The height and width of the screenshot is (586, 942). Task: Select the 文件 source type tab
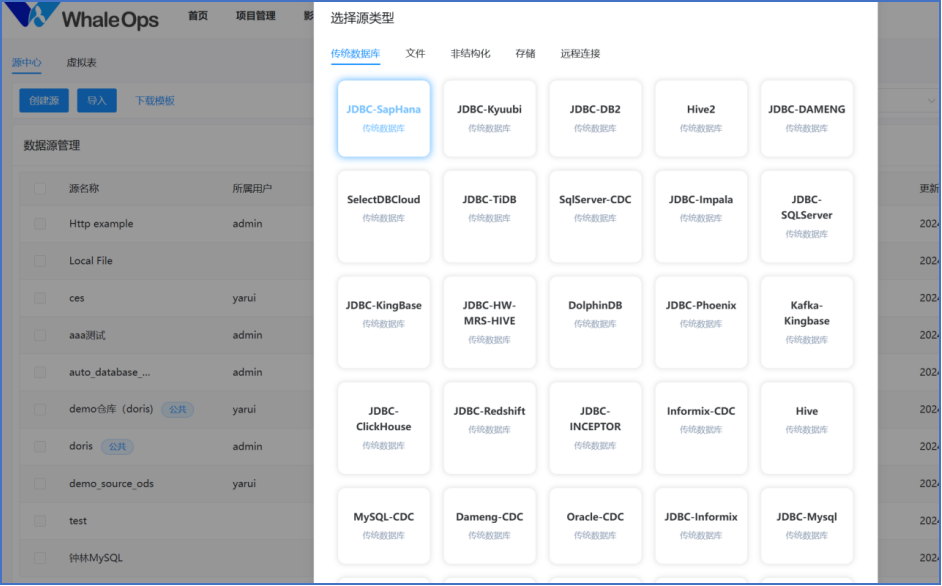[x=415, y=53]
